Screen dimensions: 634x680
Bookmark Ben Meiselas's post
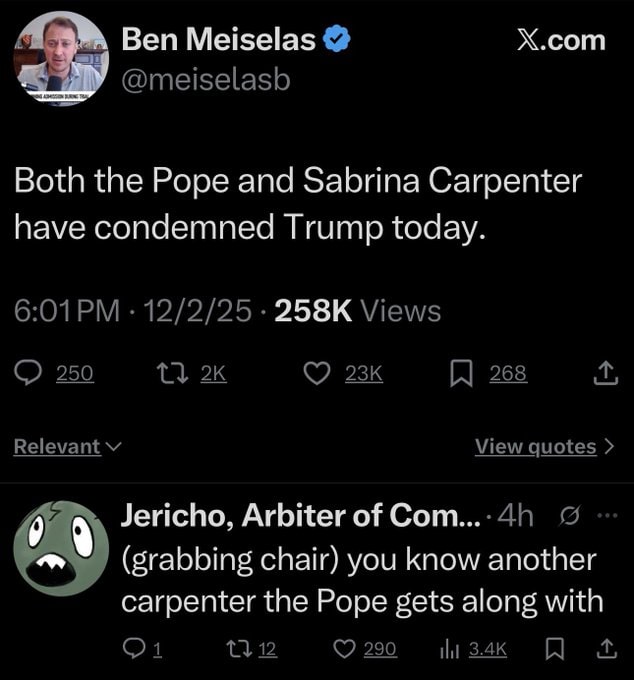tap(461, 373)
